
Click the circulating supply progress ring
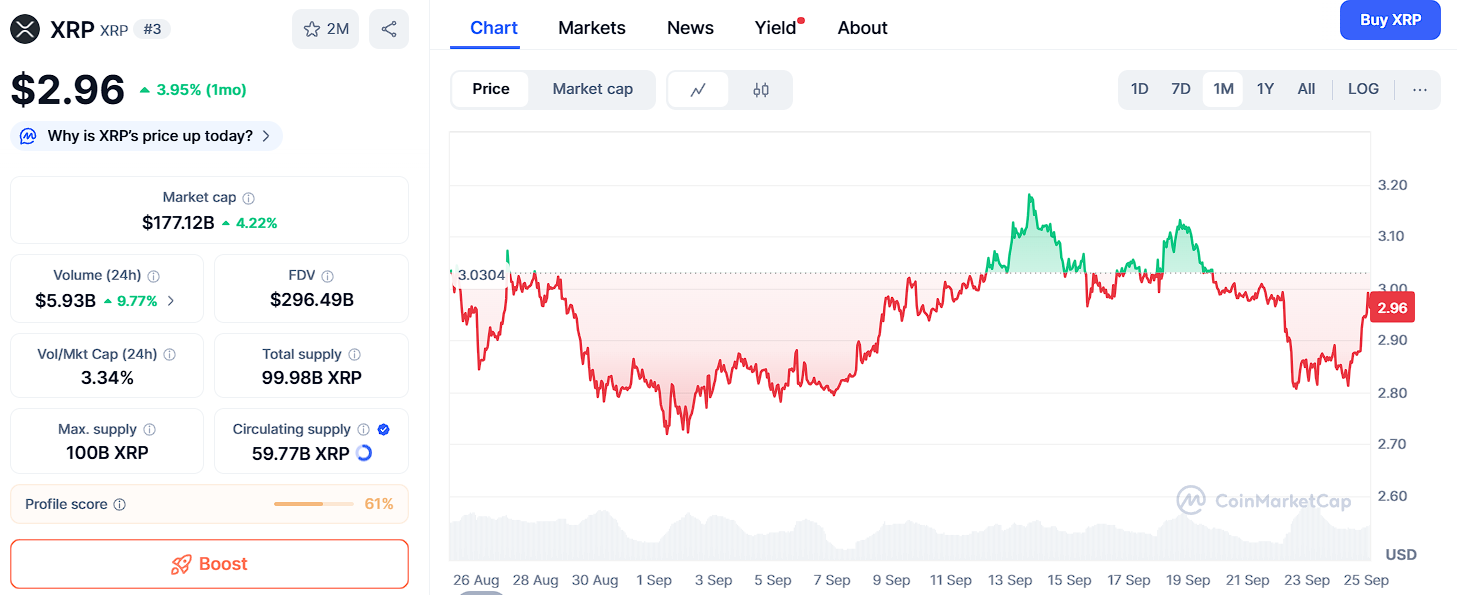pyautogui.click(x=364, y=453)
